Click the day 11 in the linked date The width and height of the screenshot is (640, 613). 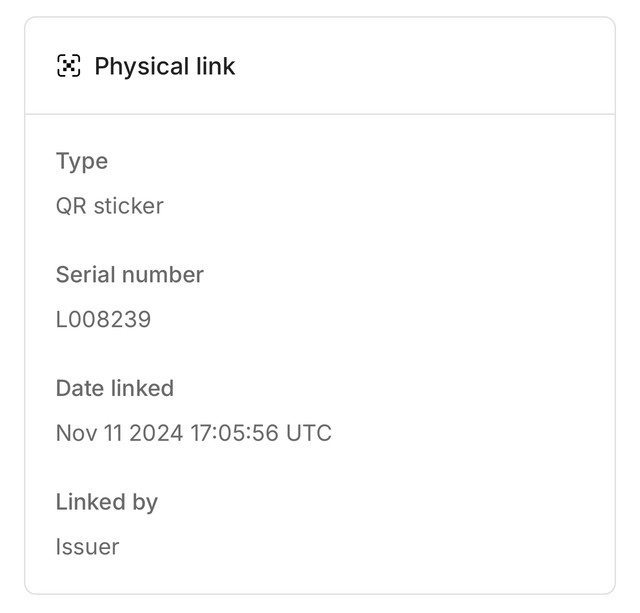click(x=113, y=433)
